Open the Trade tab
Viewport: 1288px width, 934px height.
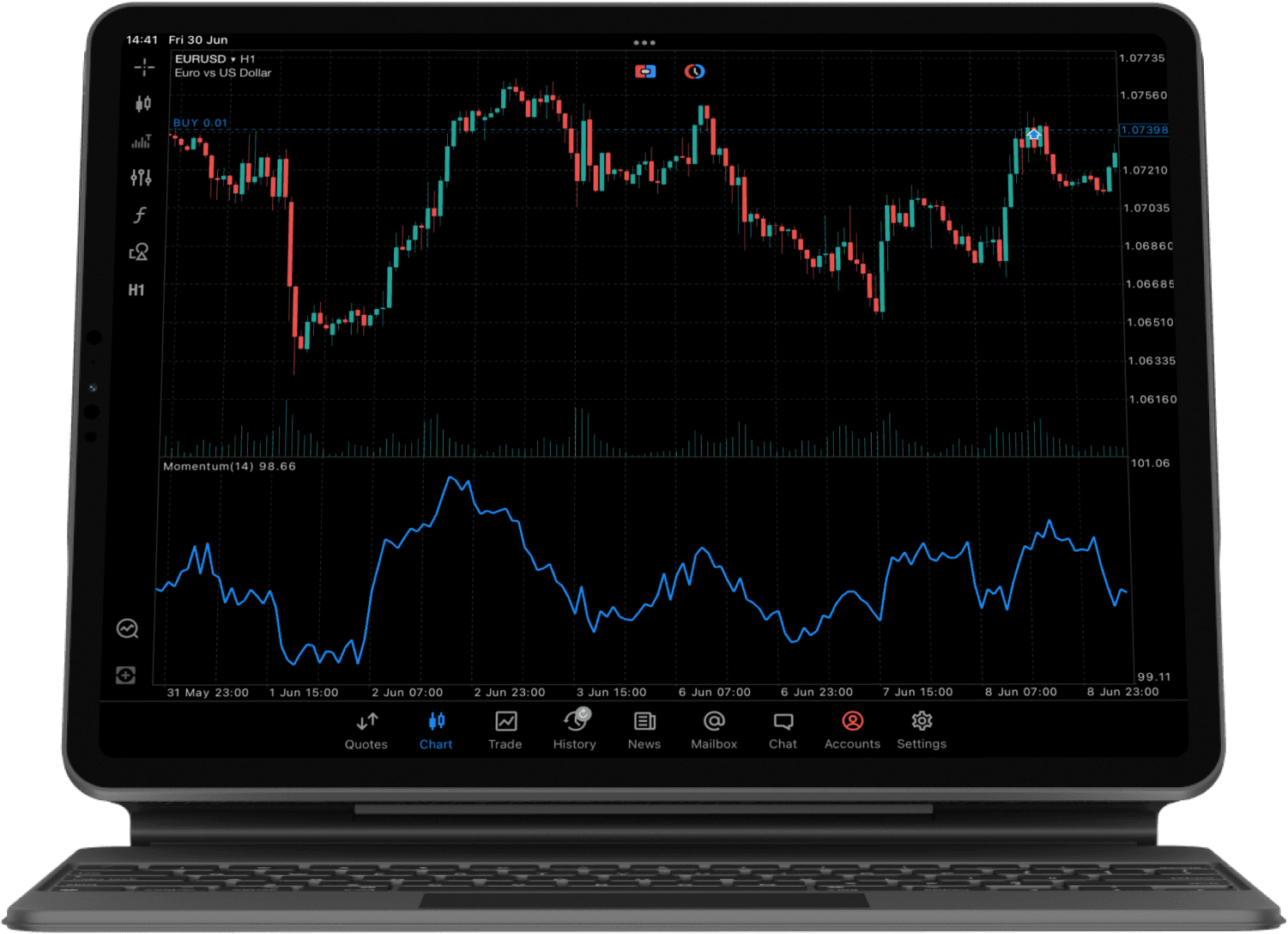click(x=505, y=731)
